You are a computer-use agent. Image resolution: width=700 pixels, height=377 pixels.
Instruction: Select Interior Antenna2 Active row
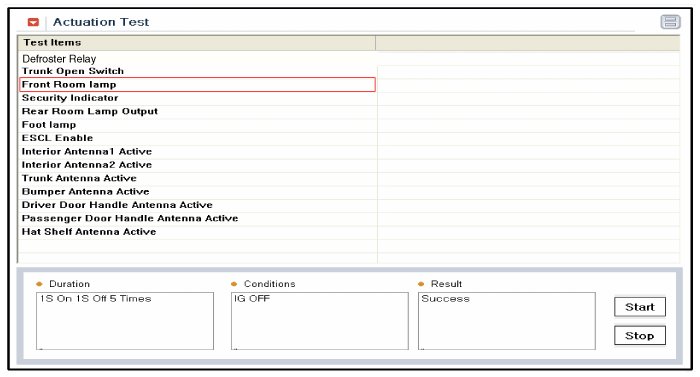coord(197,165)
